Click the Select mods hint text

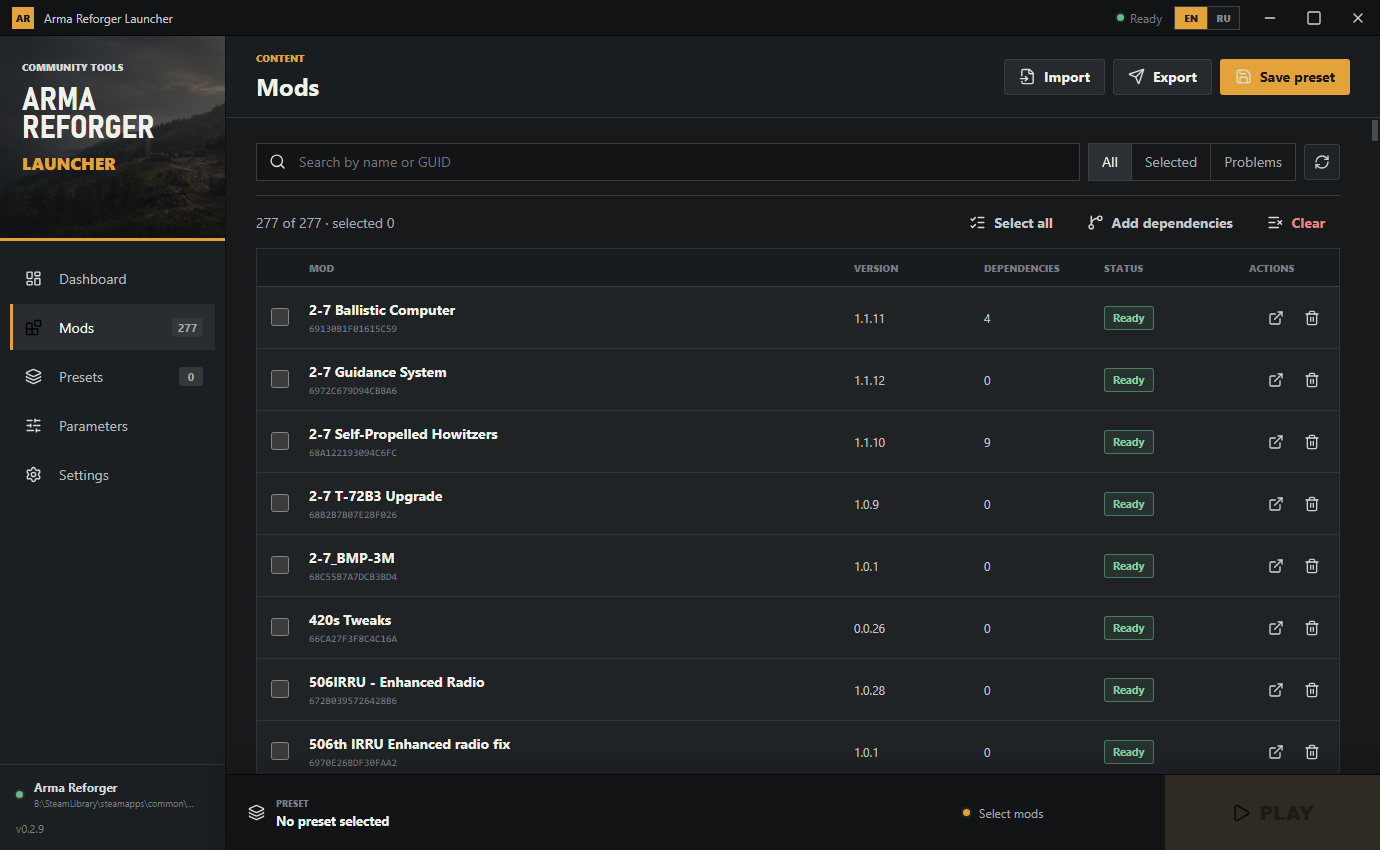click(1011, 813)
